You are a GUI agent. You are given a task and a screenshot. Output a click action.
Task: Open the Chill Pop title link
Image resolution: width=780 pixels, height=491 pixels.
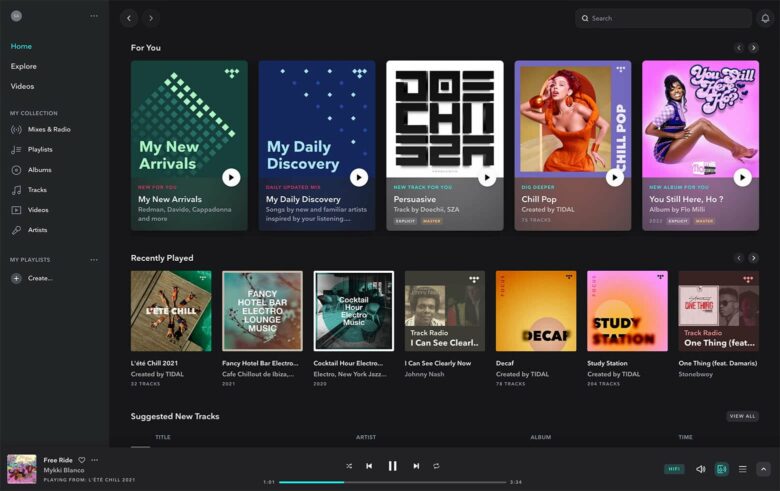coord(539,199)
